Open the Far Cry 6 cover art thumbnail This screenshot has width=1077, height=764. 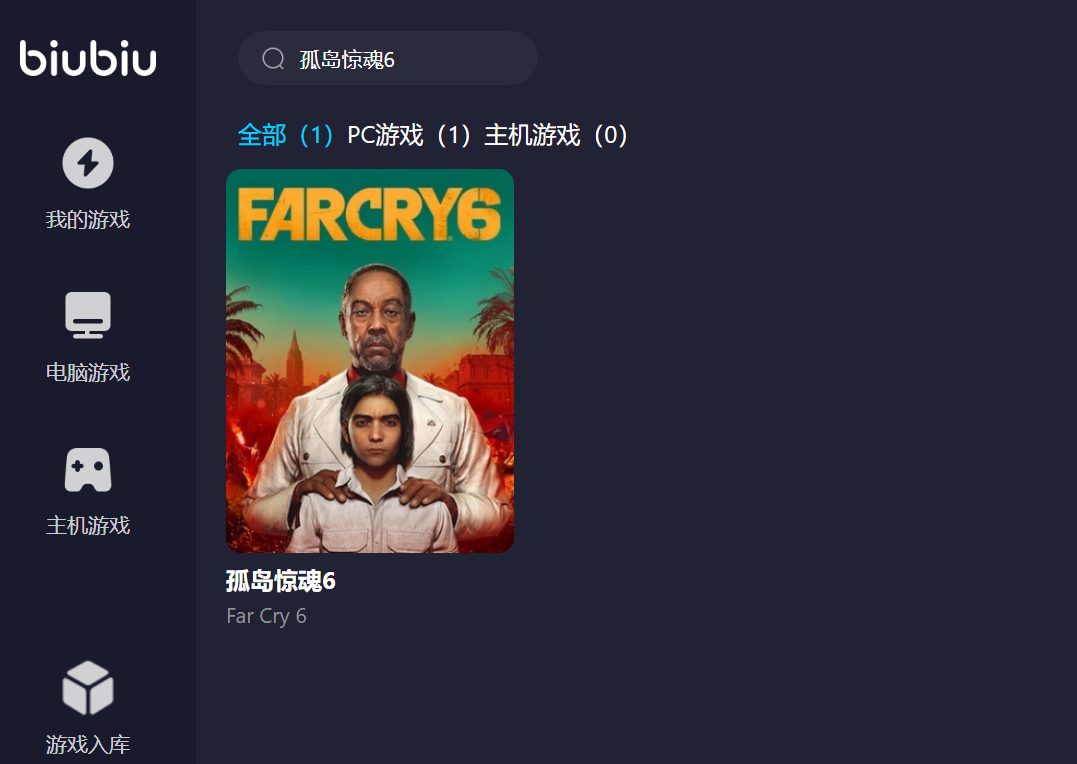point(370,361)
